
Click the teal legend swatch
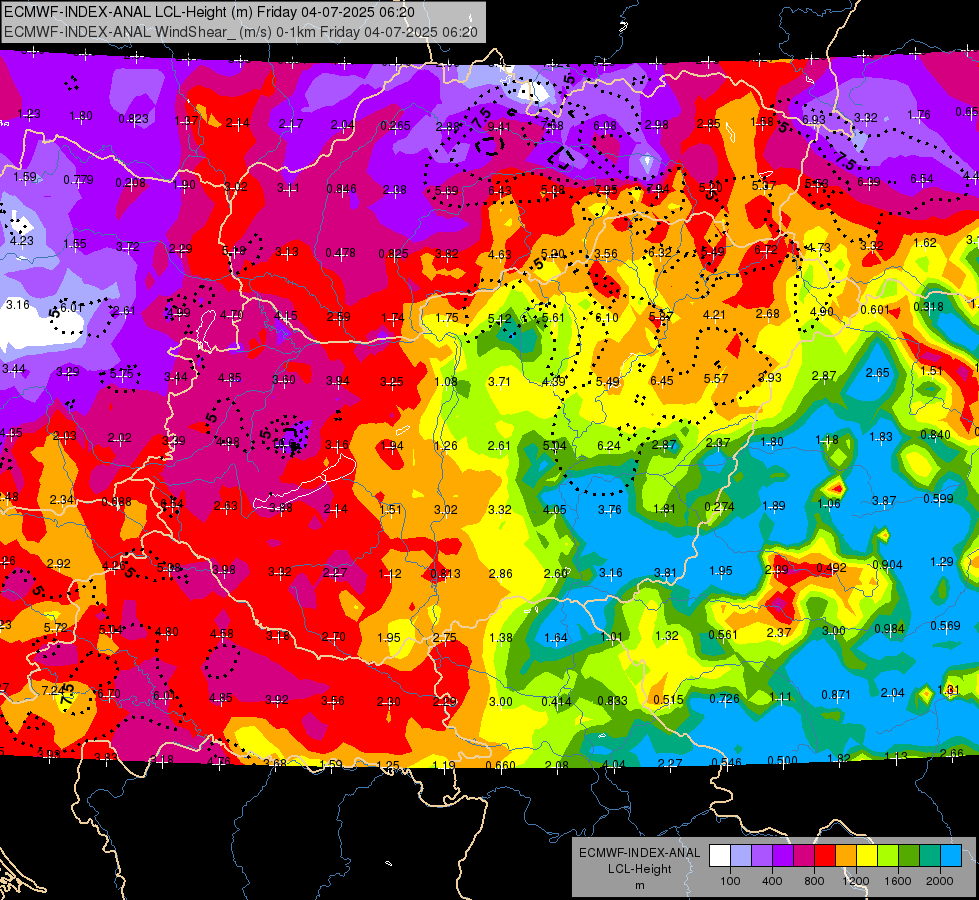pyautogui.click(x=930, y=856)
